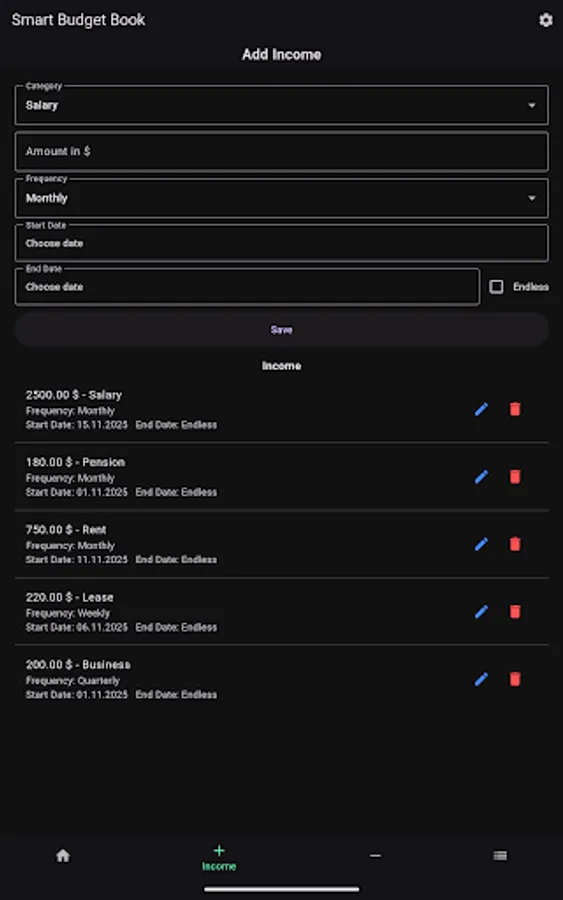This screenshot has width=563, height=900.
Task: Select the text "750.00 $ - Rent"
Action: tap(66, 530)
